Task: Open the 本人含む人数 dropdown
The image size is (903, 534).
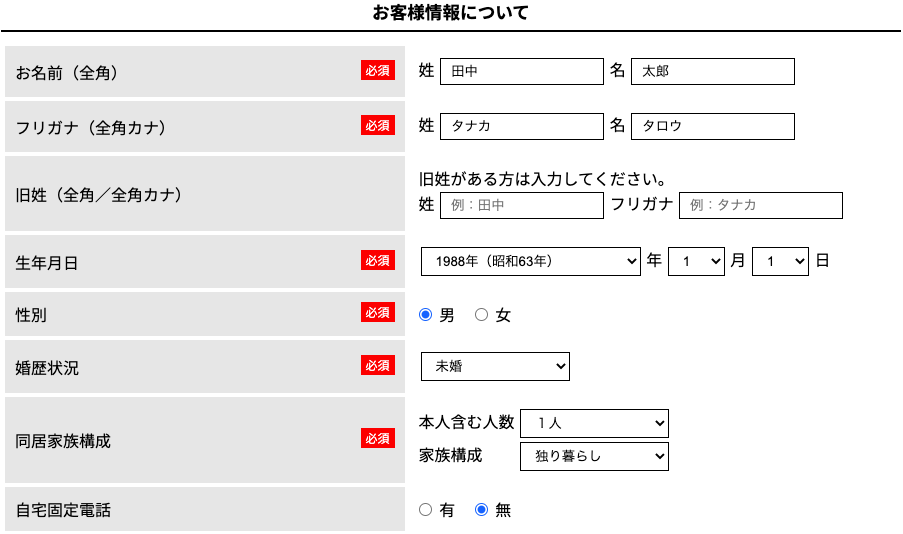Action: coord(594,423)
